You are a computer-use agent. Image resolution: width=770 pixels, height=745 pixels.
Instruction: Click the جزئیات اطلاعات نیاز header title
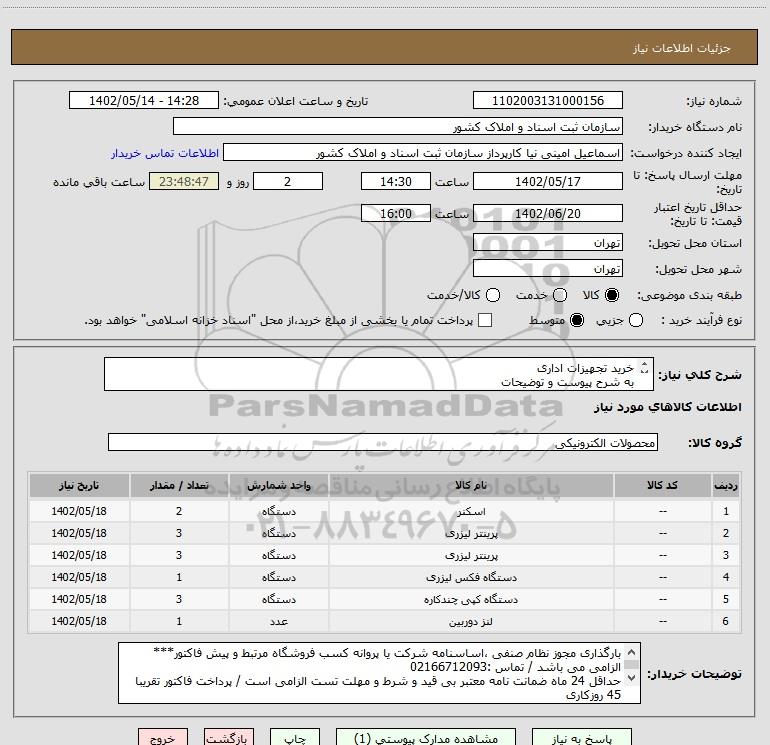[681, 48]
